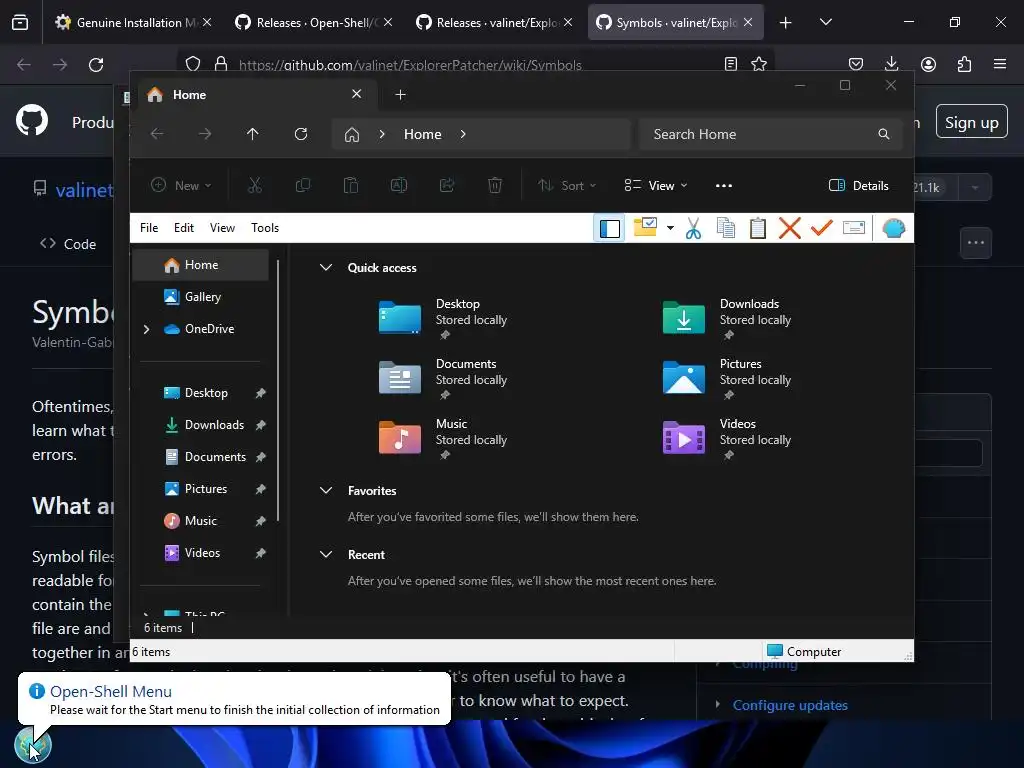This screenshot has height=768, width=1024.
Task: Click the Explorer Forward arrow
Action: tap(205, 134)
